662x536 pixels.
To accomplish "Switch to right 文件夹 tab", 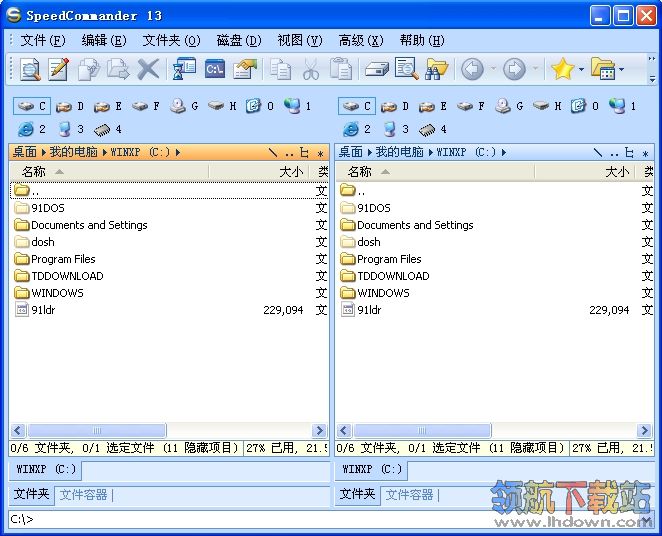I will (x=357, y=494).
